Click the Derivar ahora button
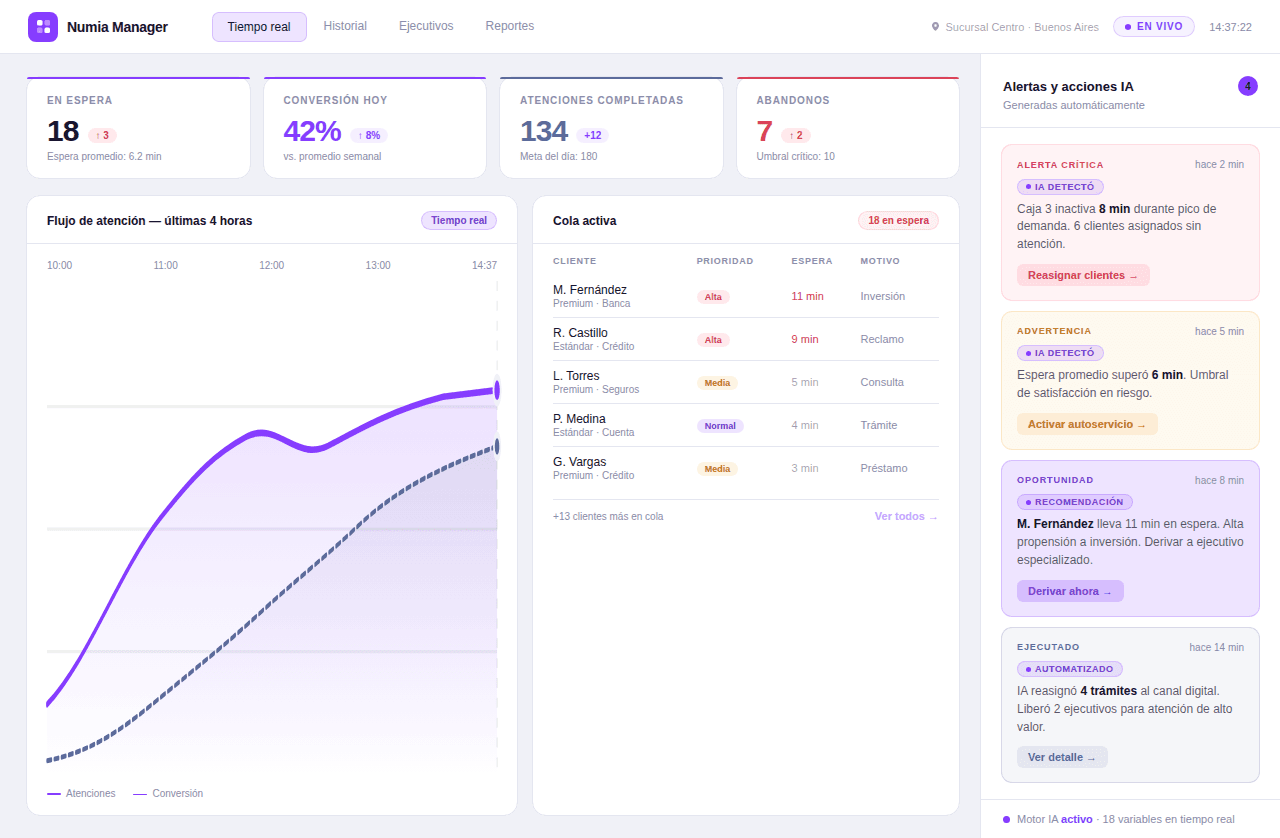The height and width of the screenshot is (838, 1280). (1070, 590)
